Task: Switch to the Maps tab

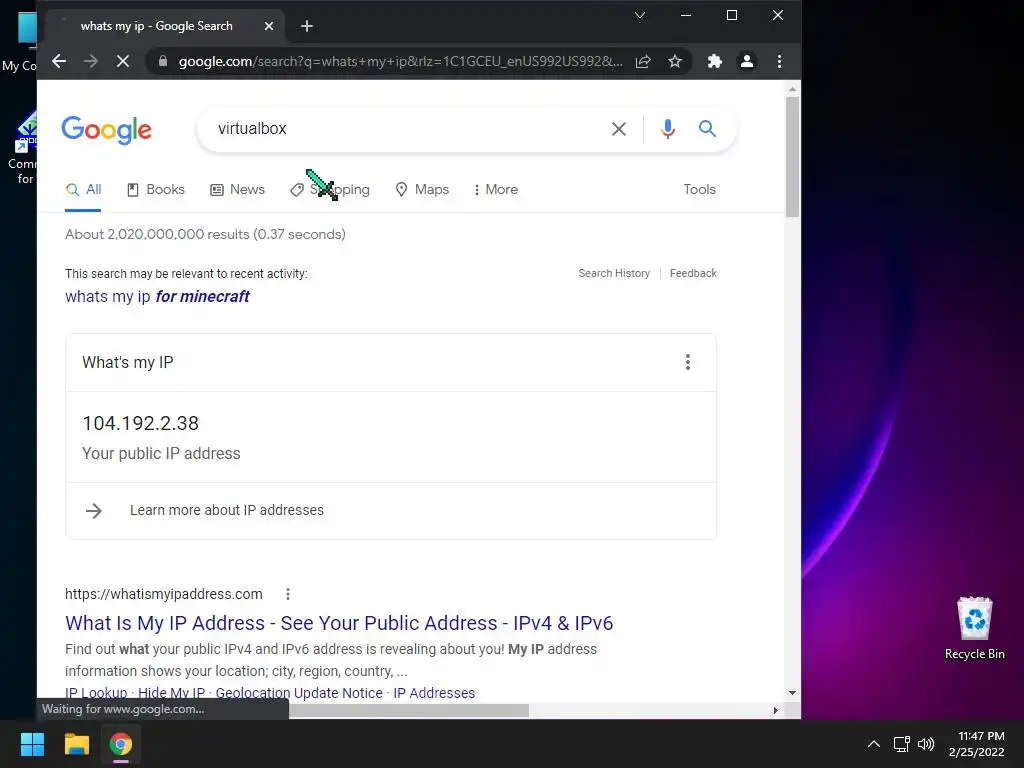Action: [423, 190]
